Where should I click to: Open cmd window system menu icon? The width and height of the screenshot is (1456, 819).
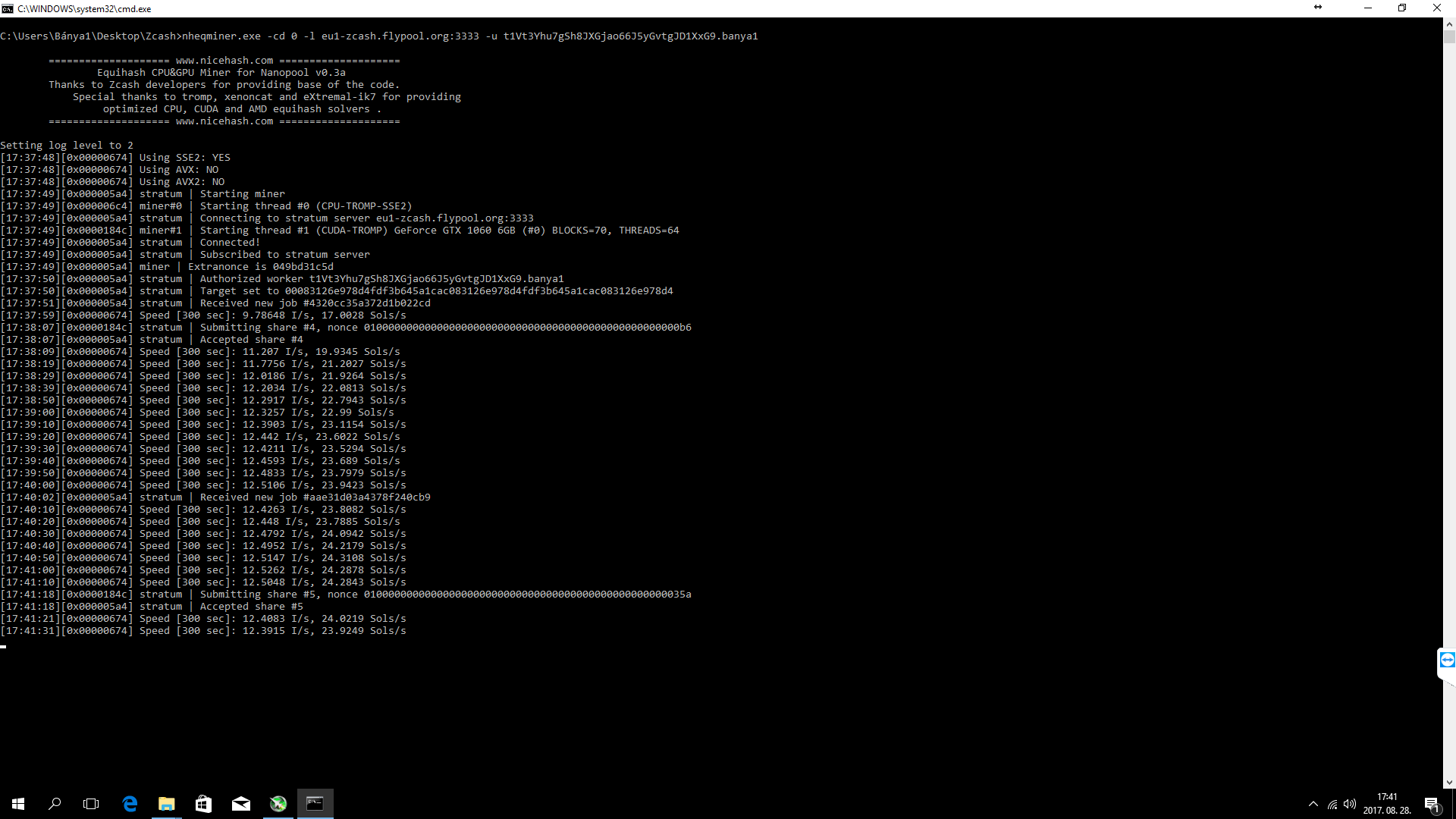point(8,8)
